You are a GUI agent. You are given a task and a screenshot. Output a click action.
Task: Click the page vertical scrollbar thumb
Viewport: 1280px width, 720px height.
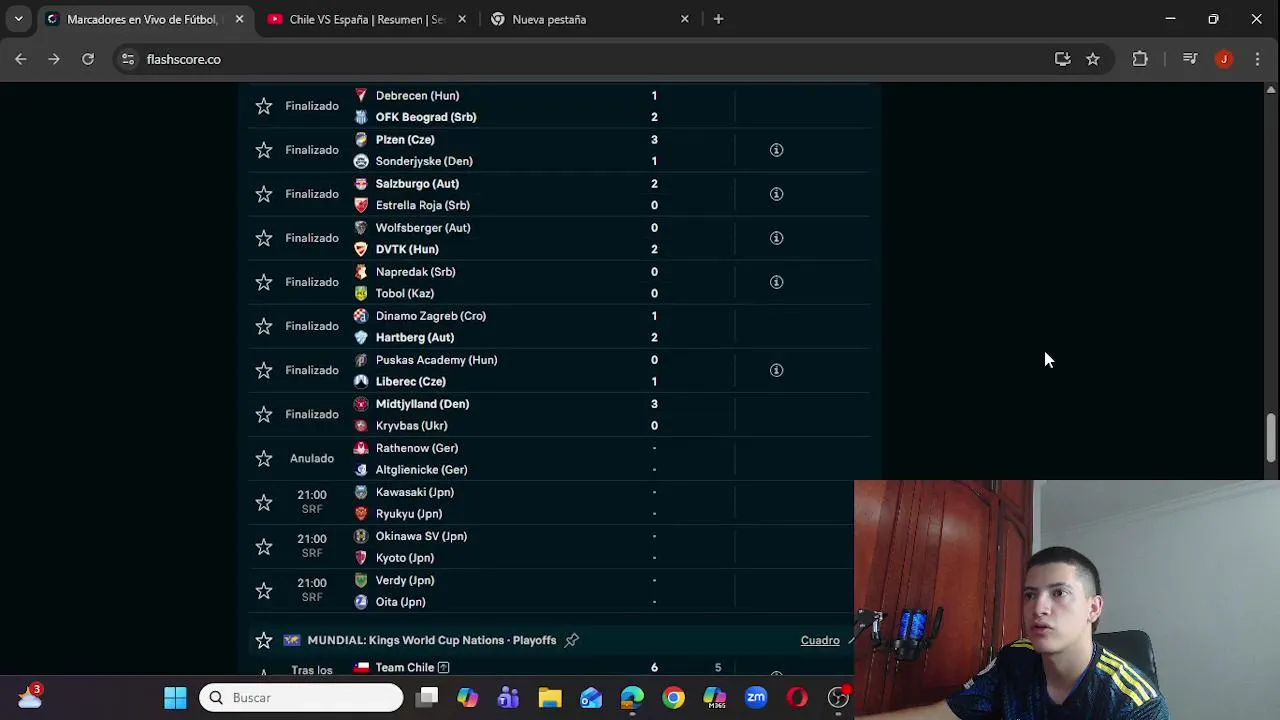click(x=1271, y=437)
